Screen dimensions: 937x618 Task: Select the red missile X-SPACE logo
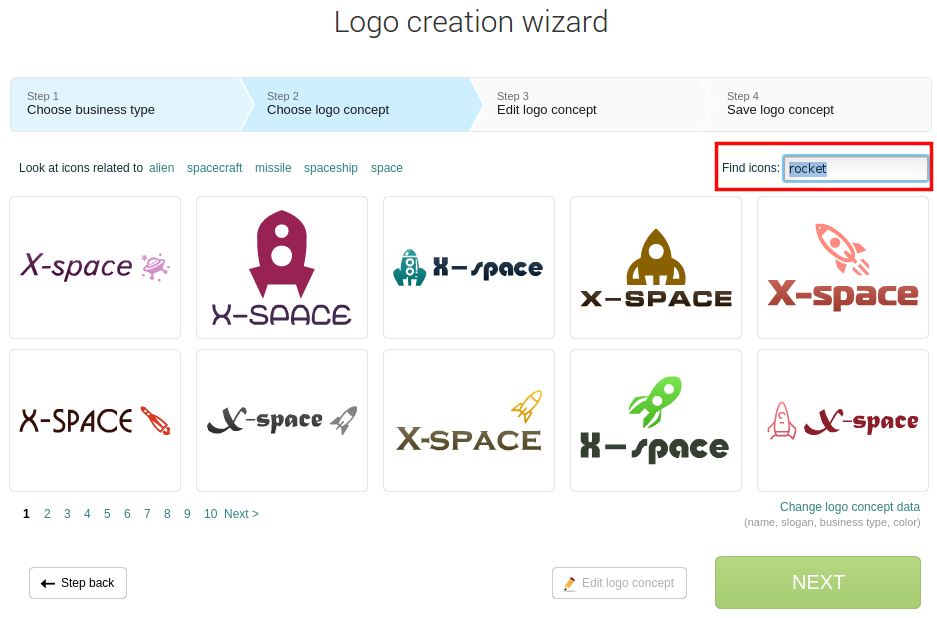pos(95,420)
